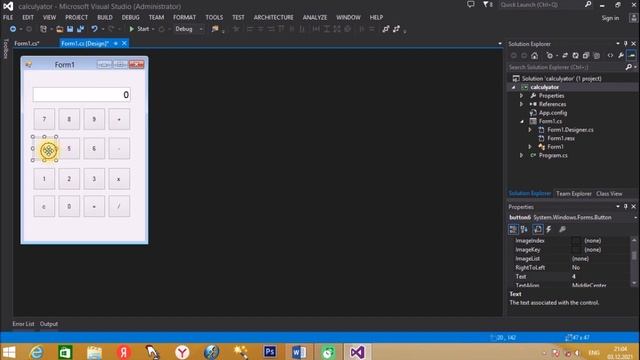Toggle Alphabetical sort in Properties panel
640x360 pixels.
[x=524, y=229]
